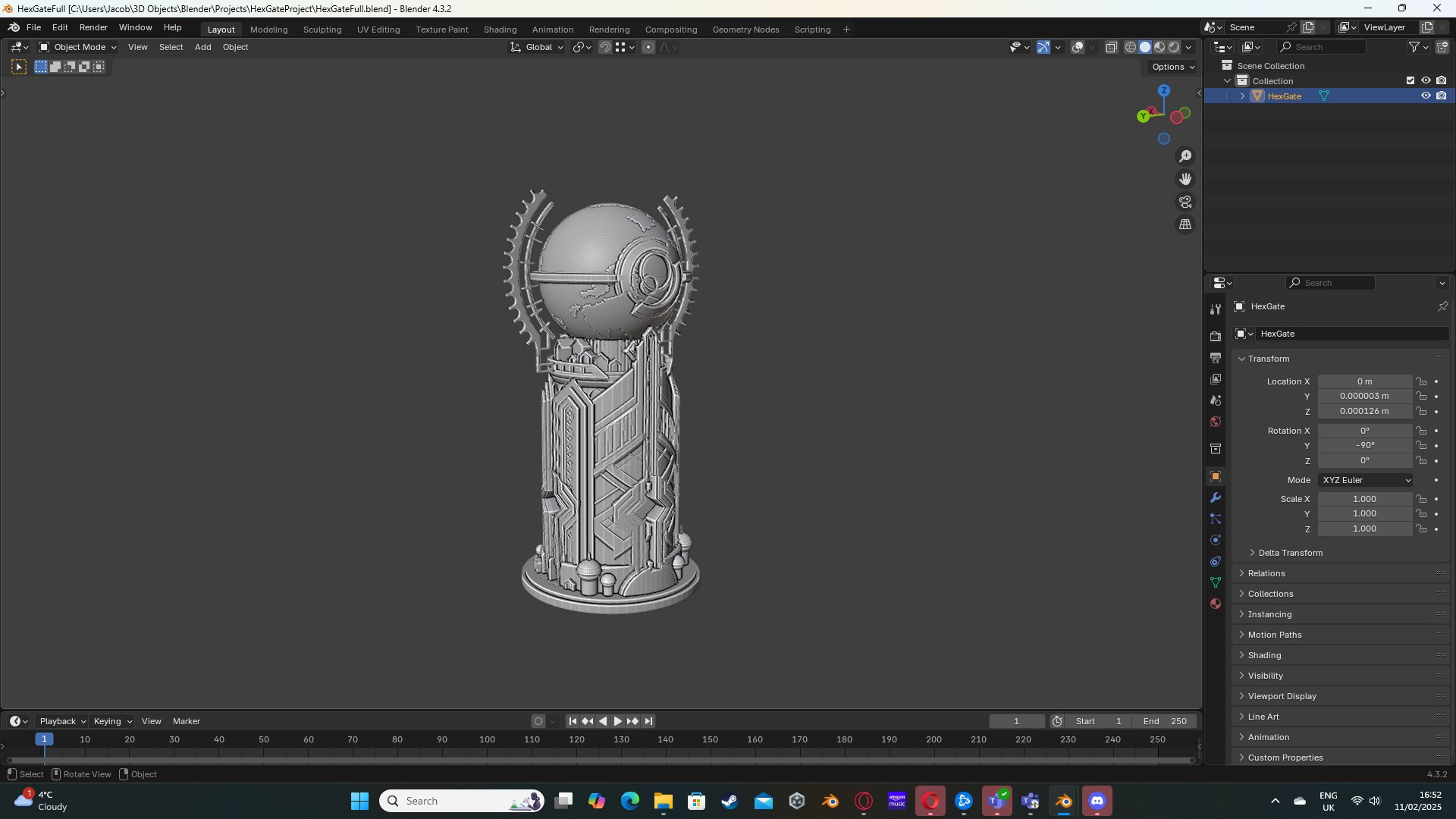Image resolution: width=1456 pixels, height=819 pixels.
Task: Uncheck the Collection exclude checkbox
Action: 1410,80
